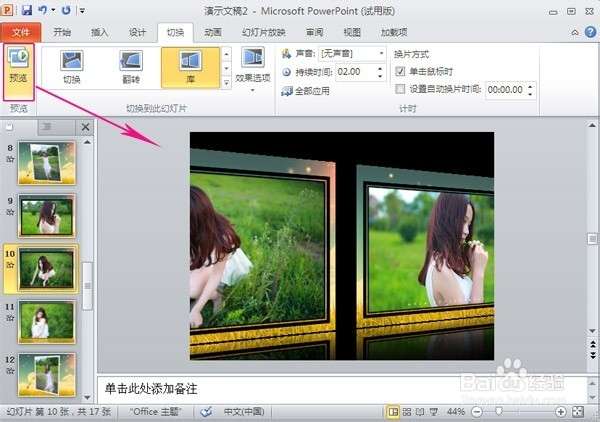The width and height of the screenshot is (600, 422).
Task: Open the 动画 (Animations) ribbon tab
Action: pos(213,31)
